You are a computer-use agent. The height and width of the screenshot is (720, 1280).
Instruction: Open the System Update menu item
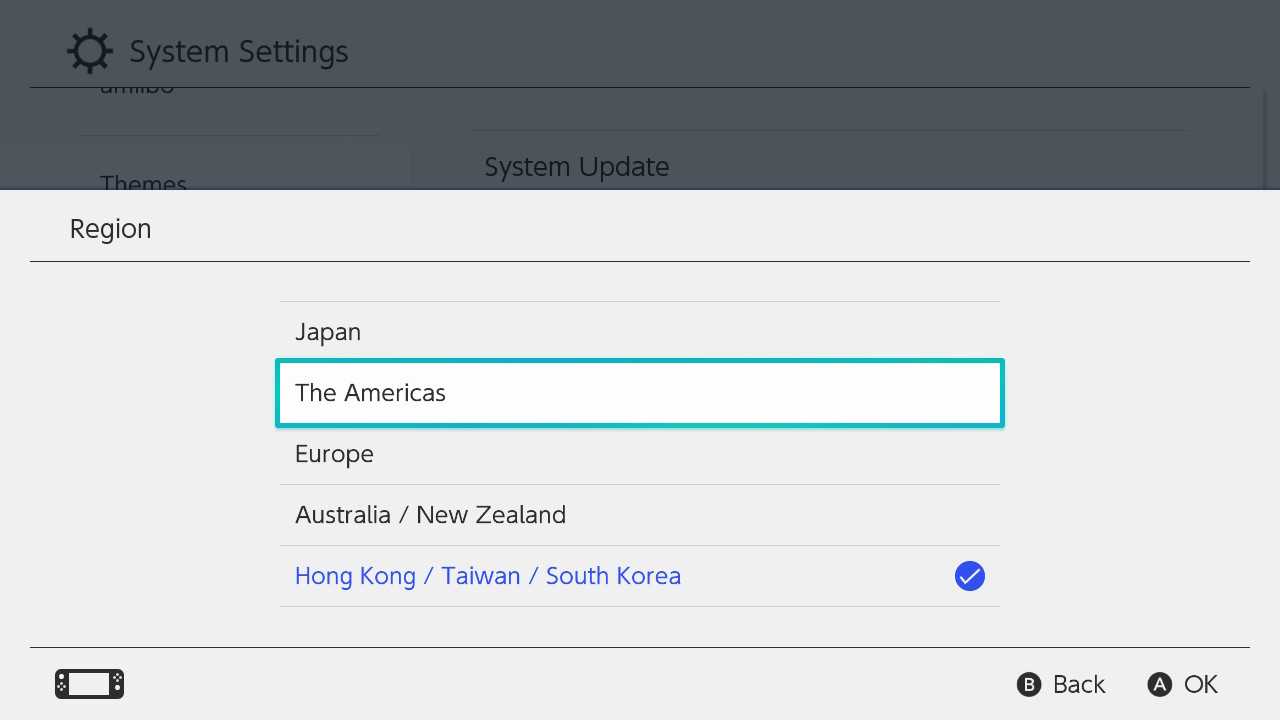point(577,166)
